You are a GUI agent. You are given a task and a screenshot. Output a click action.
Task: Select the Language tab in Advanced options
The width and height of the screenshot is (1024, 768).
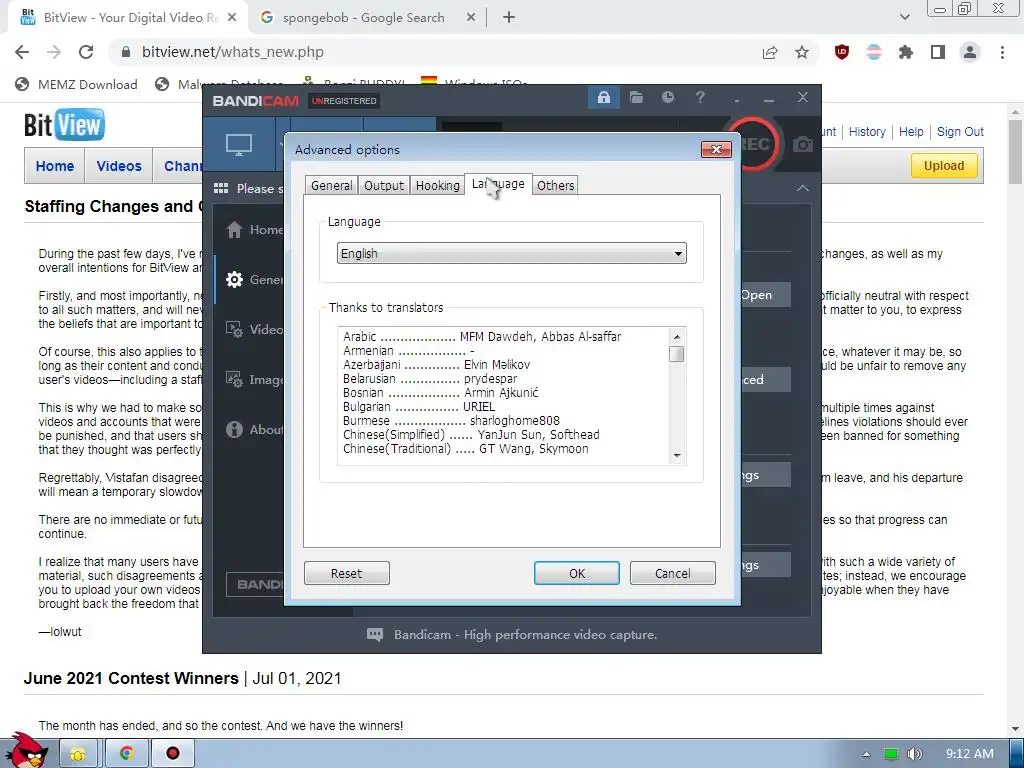tap(498, 184)
